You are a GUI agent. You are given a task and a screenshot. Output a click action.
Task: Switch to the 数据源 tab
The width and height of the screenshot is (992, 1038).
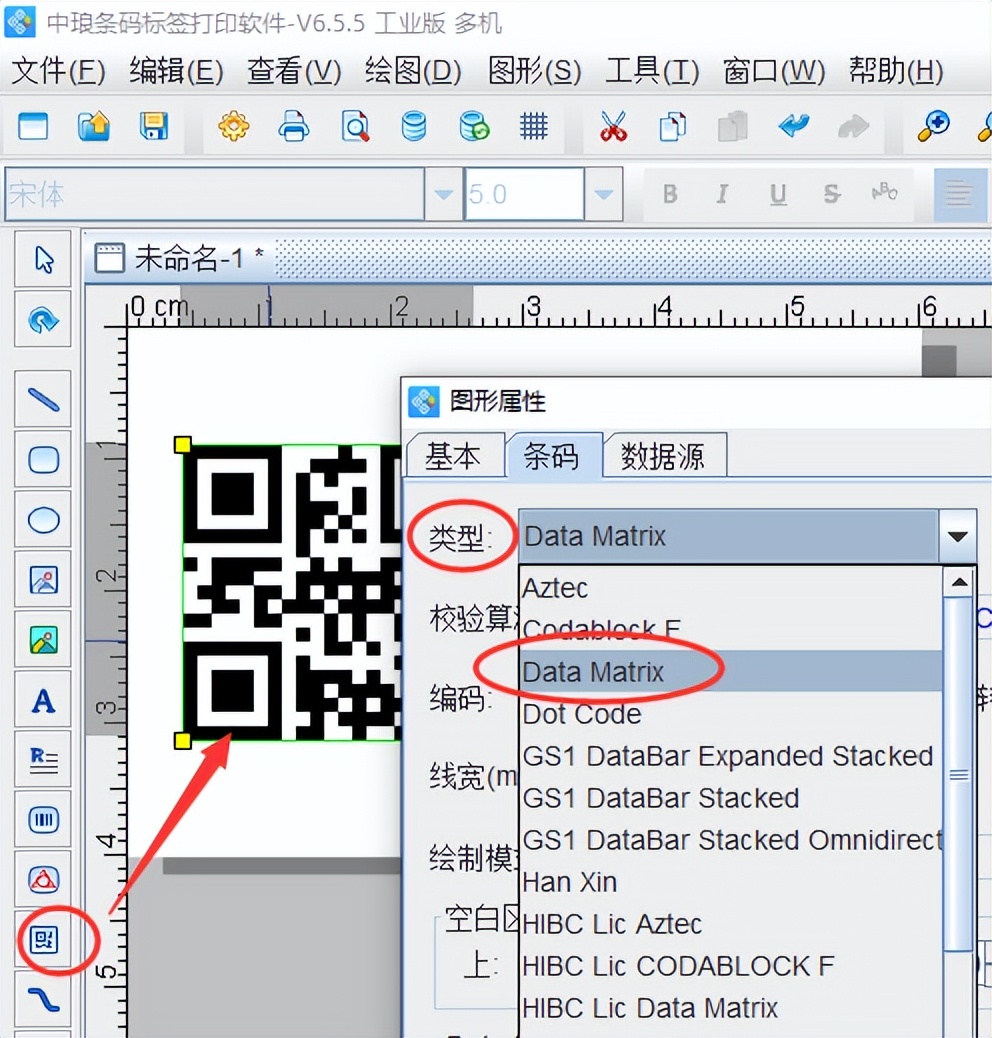(664, 456)
